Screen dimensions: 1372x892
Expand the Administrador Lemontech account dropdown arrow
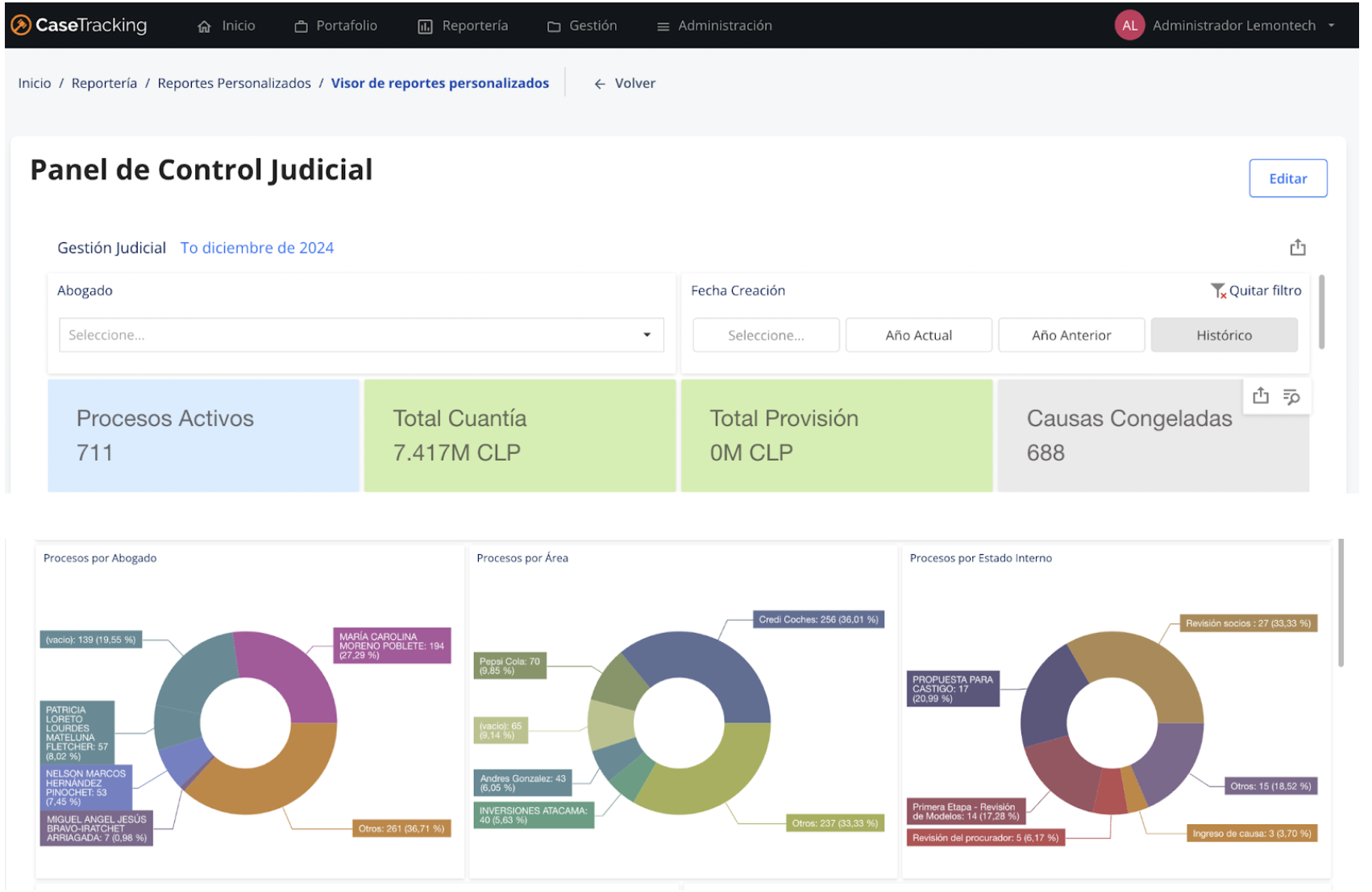1332,26
